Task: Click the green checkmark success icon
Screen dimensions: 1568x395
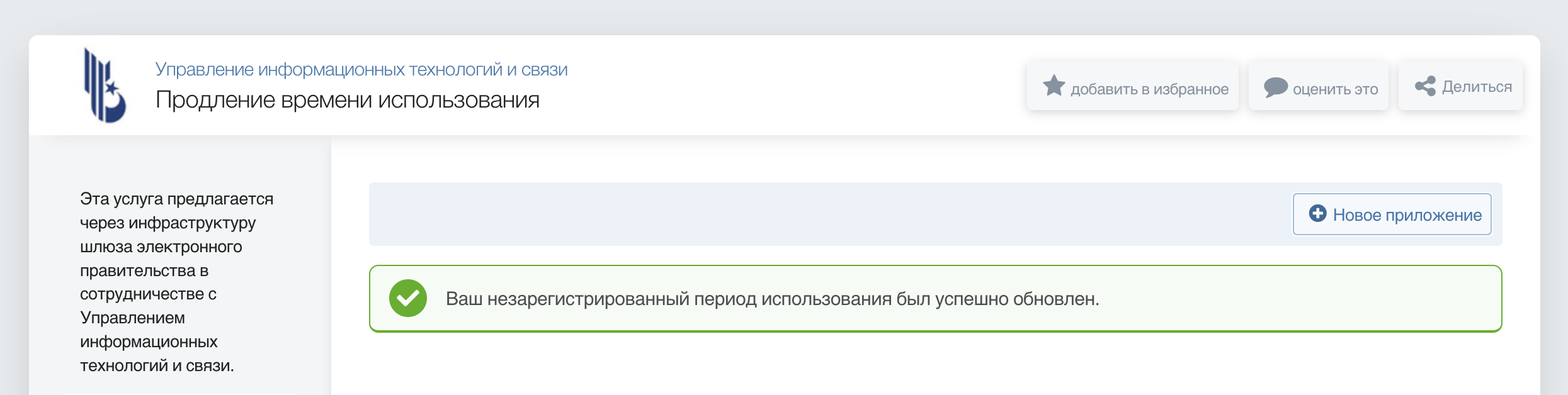Action: point(407,298)
